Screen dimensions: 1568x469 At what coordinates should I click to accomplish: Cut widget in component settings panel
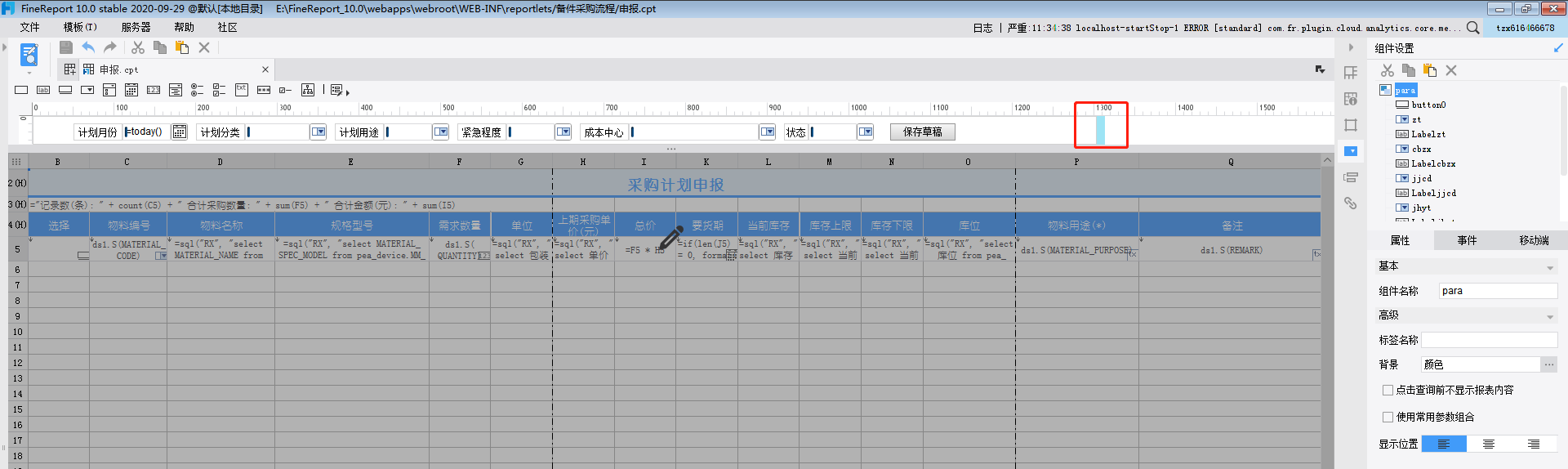pos(1388,70)
